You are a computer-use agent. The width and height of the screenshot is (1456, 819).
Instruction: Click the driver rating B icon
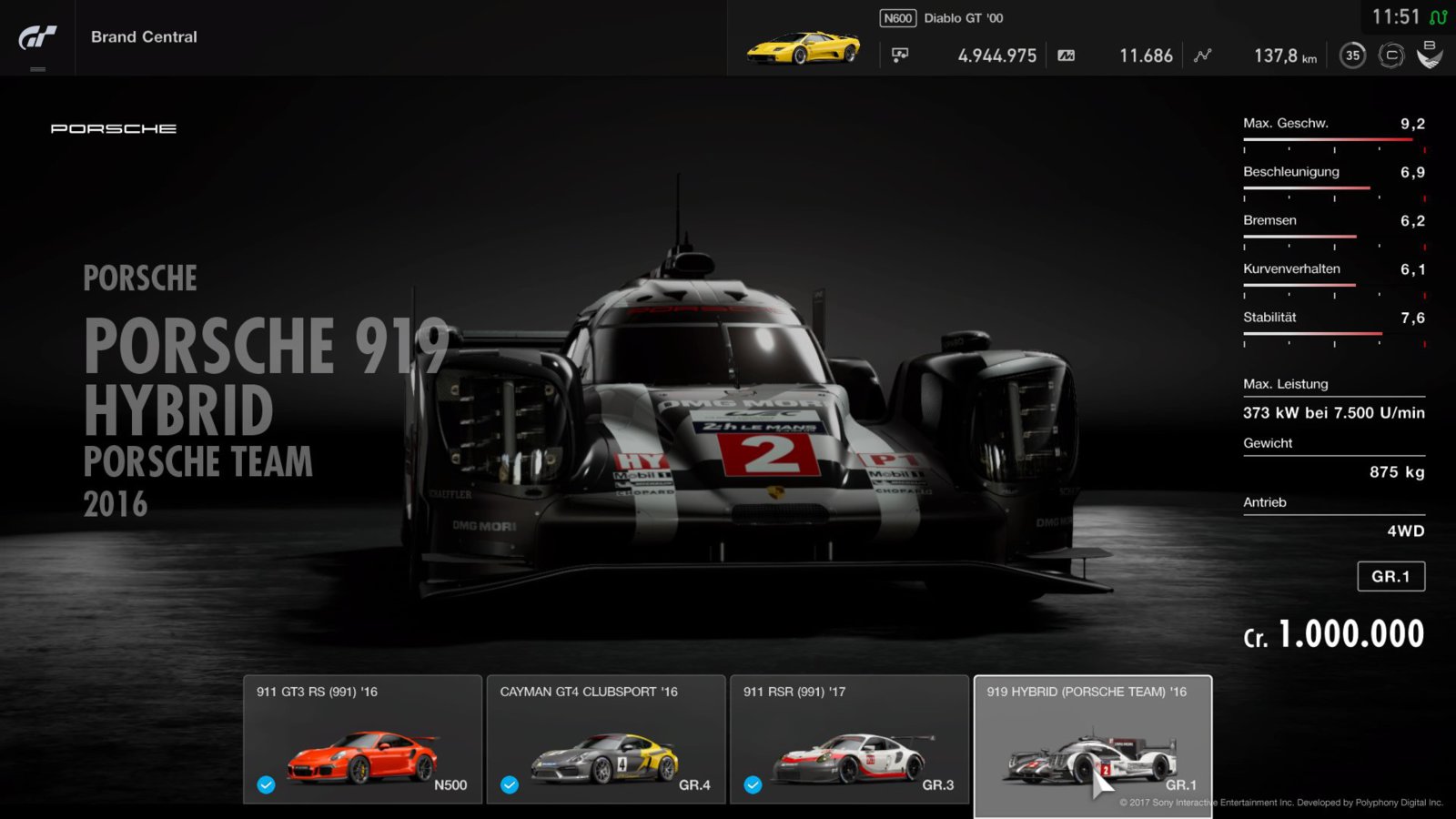tap(1430, 55)
